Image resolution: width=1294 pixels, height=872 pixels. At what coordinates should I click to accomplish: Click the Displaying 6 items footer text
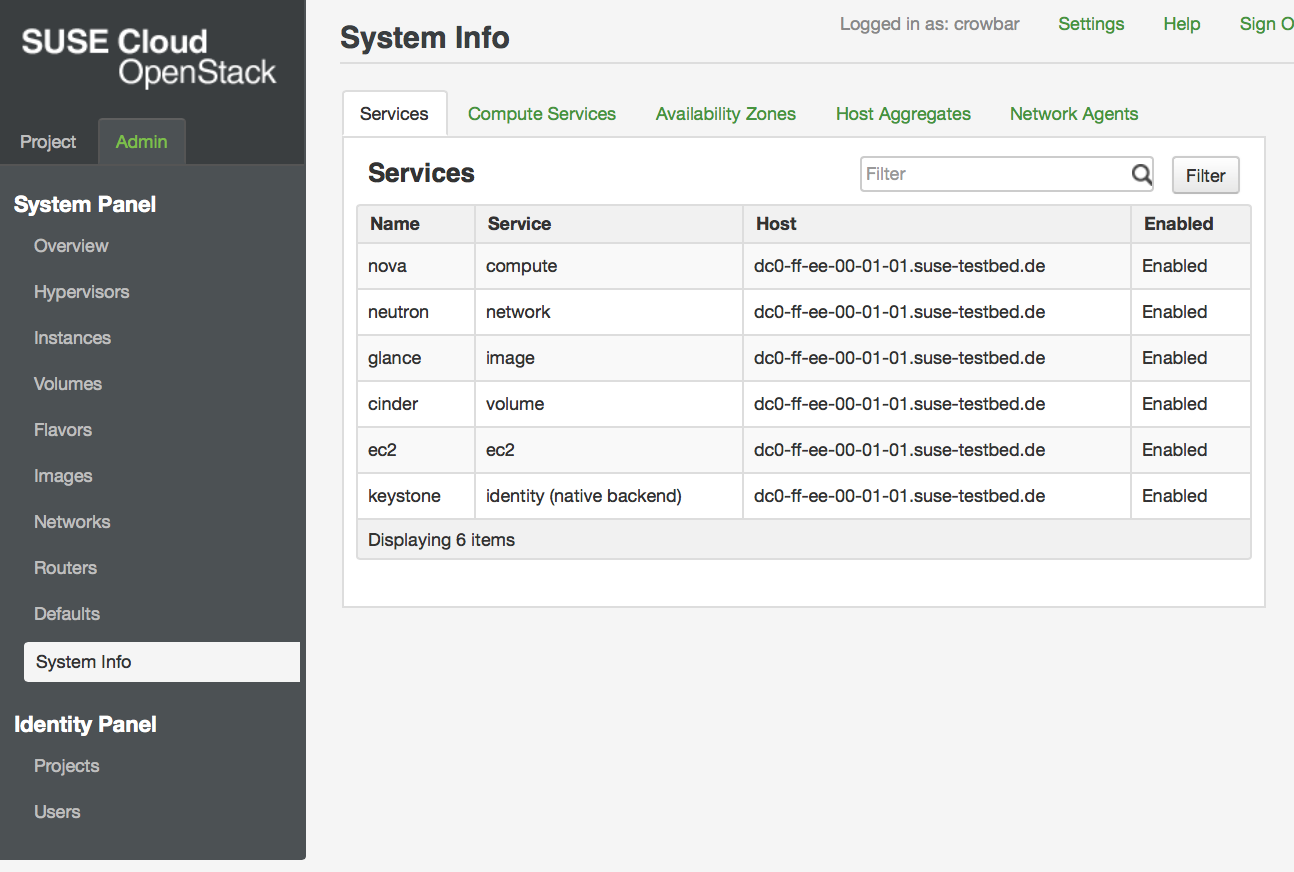[441, 540]
